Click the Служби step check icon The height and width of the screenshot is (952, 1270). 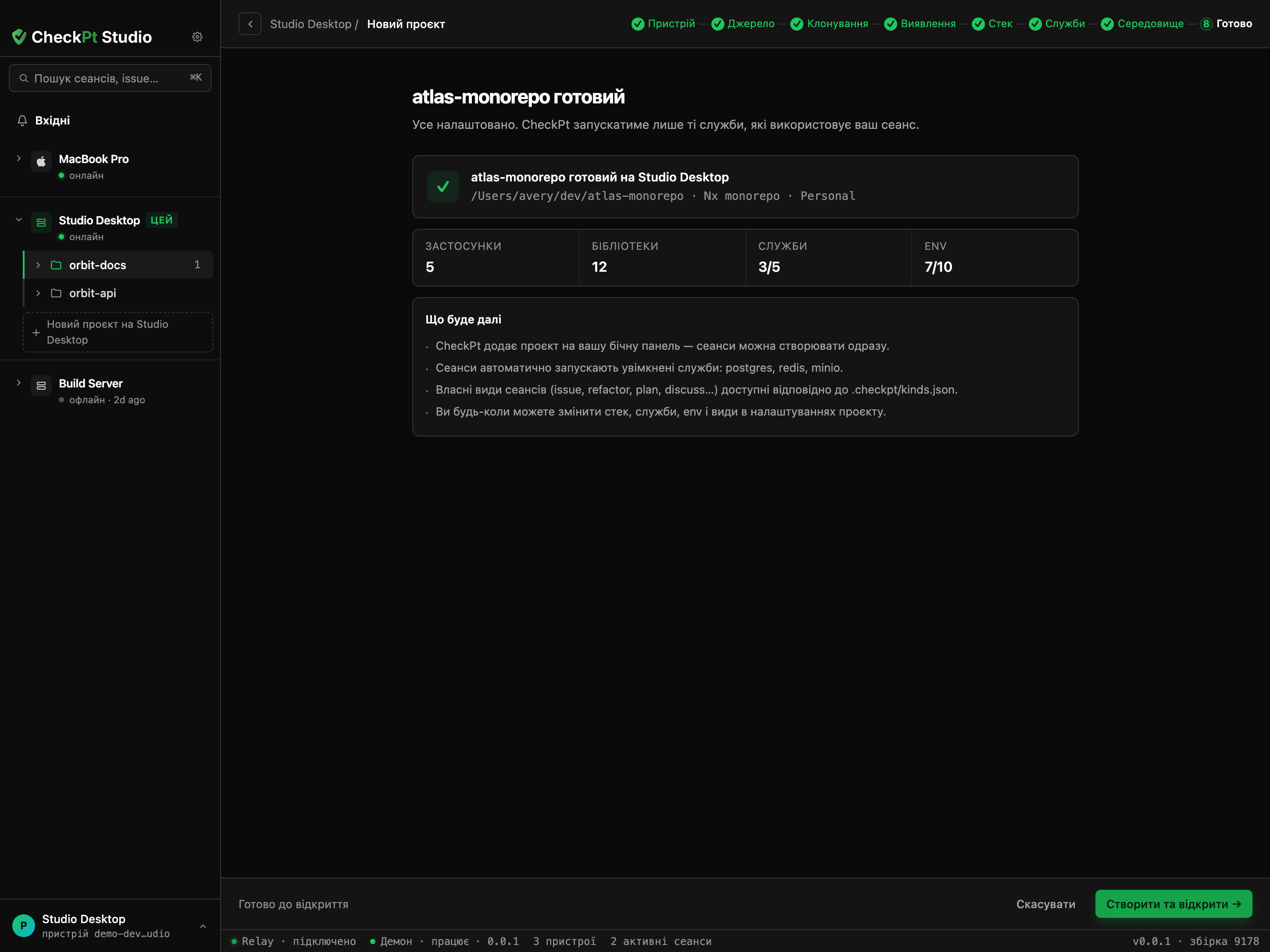coord(1035,24)
